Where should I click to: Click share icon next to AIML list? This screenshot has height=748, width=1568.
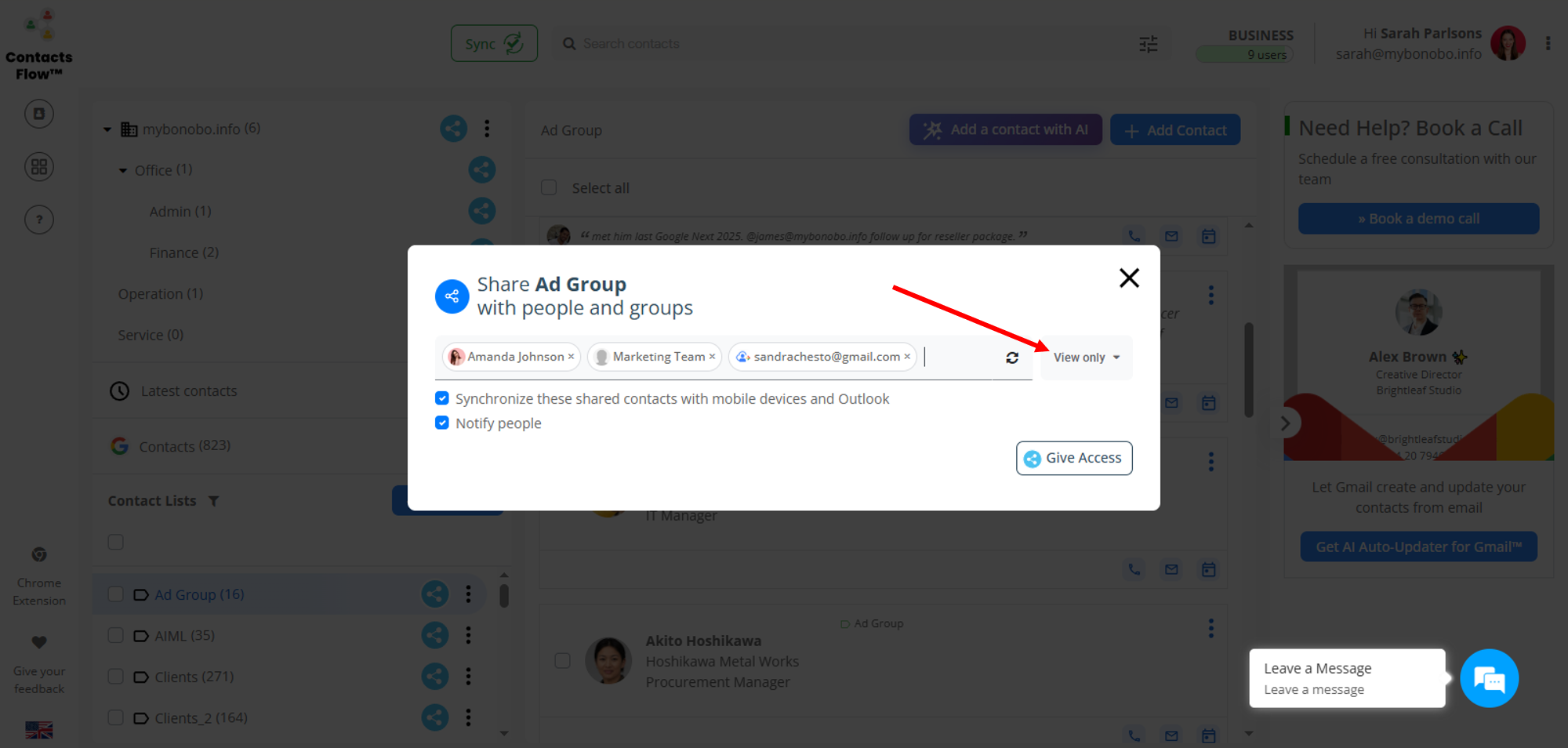435,635
